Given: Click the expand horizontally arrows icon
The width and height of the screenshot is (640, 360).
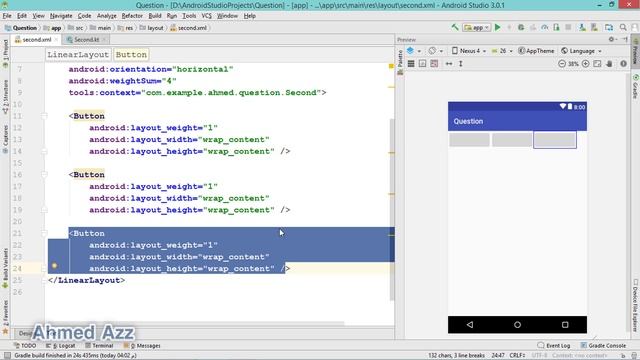Looking at the screenshot, I should click(x=449, y=64).
